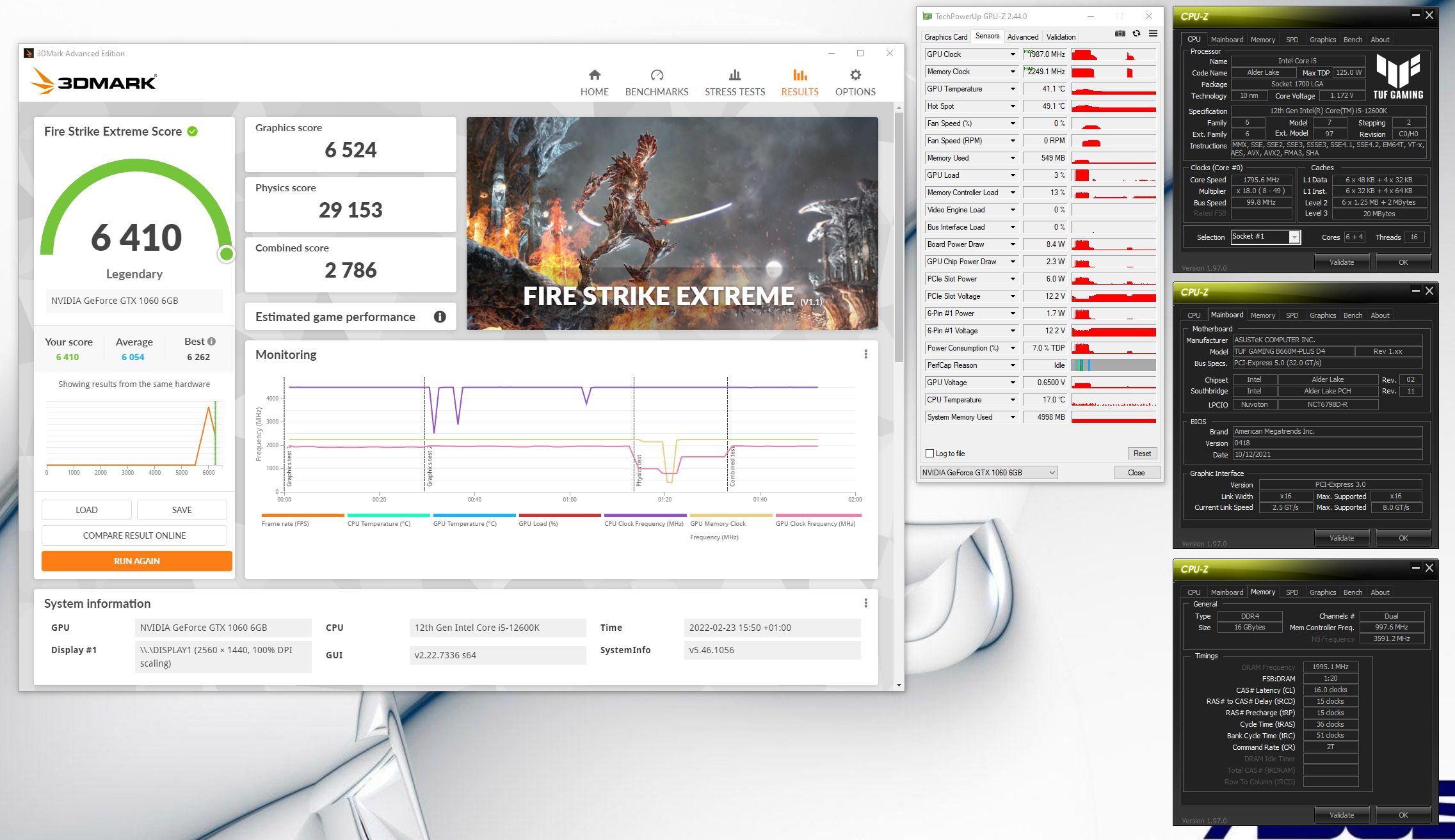Open System Memory Used sensor dropdown
This screenshot has height=840, width=1455.
pos(1013,417)
